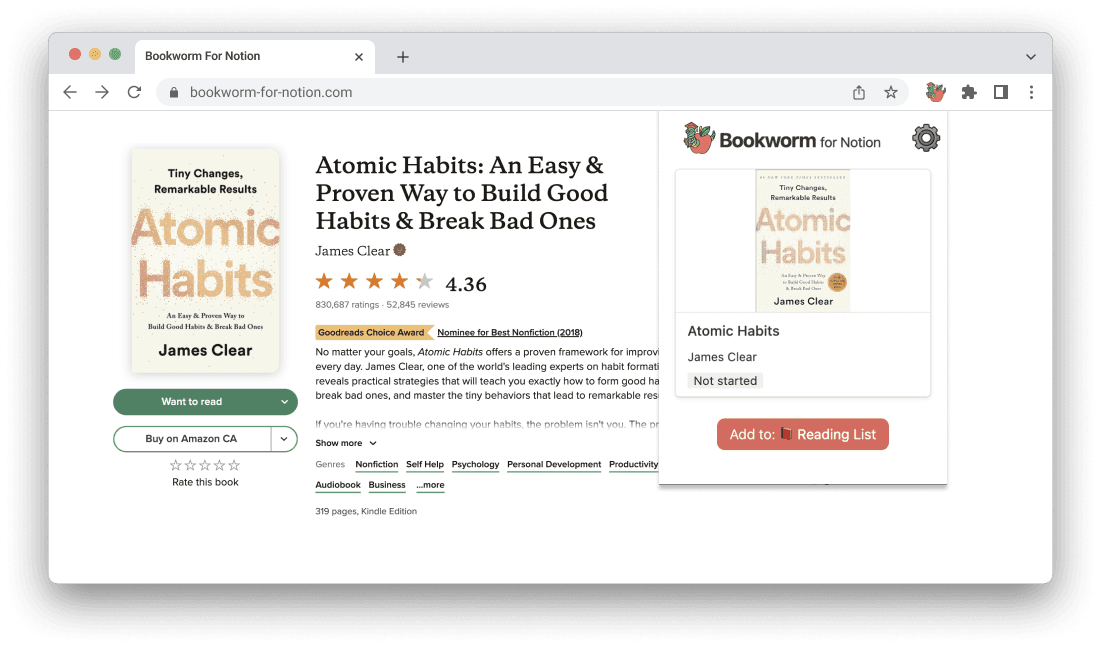
Task: Open the browser side panel icon
Action: 1000,91
